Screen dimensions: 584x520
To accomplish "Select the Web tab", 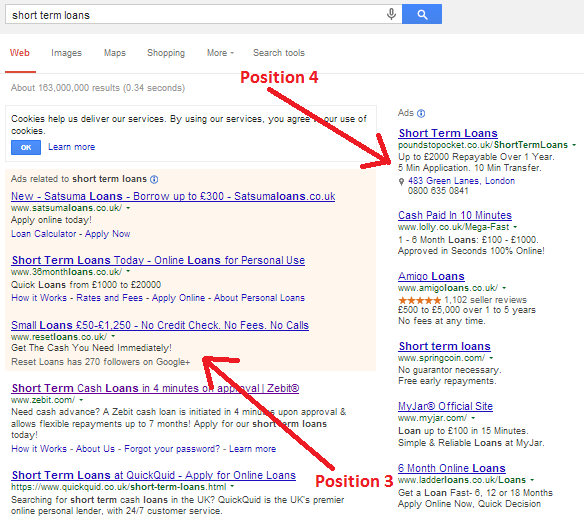I will coord(20,53).
